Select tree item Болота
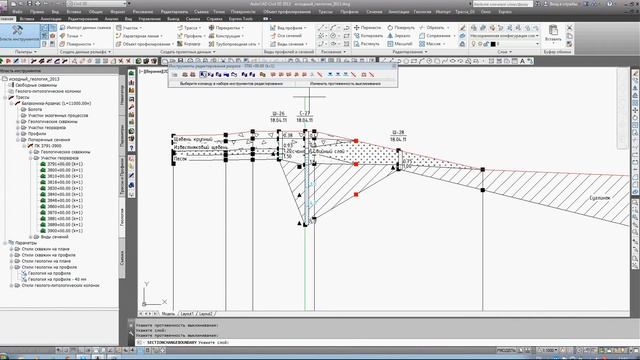The width and height of the screenshot is (640, 360). click(35, 109)
